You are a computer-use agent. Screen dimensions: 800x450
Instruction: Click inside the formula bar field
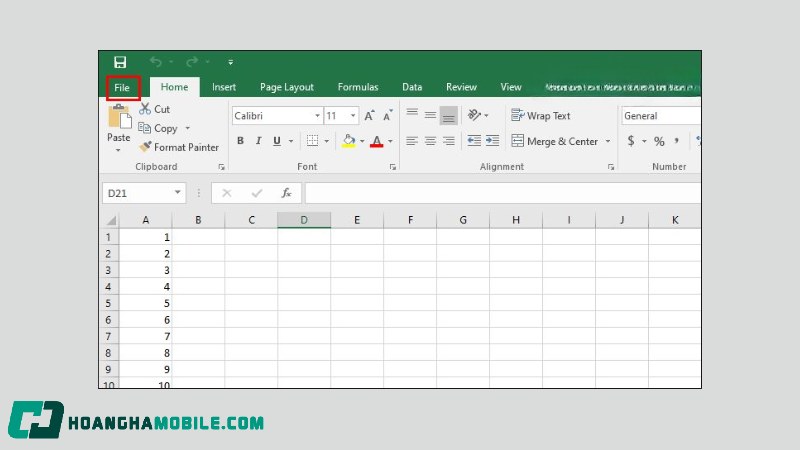pos(503,193)
